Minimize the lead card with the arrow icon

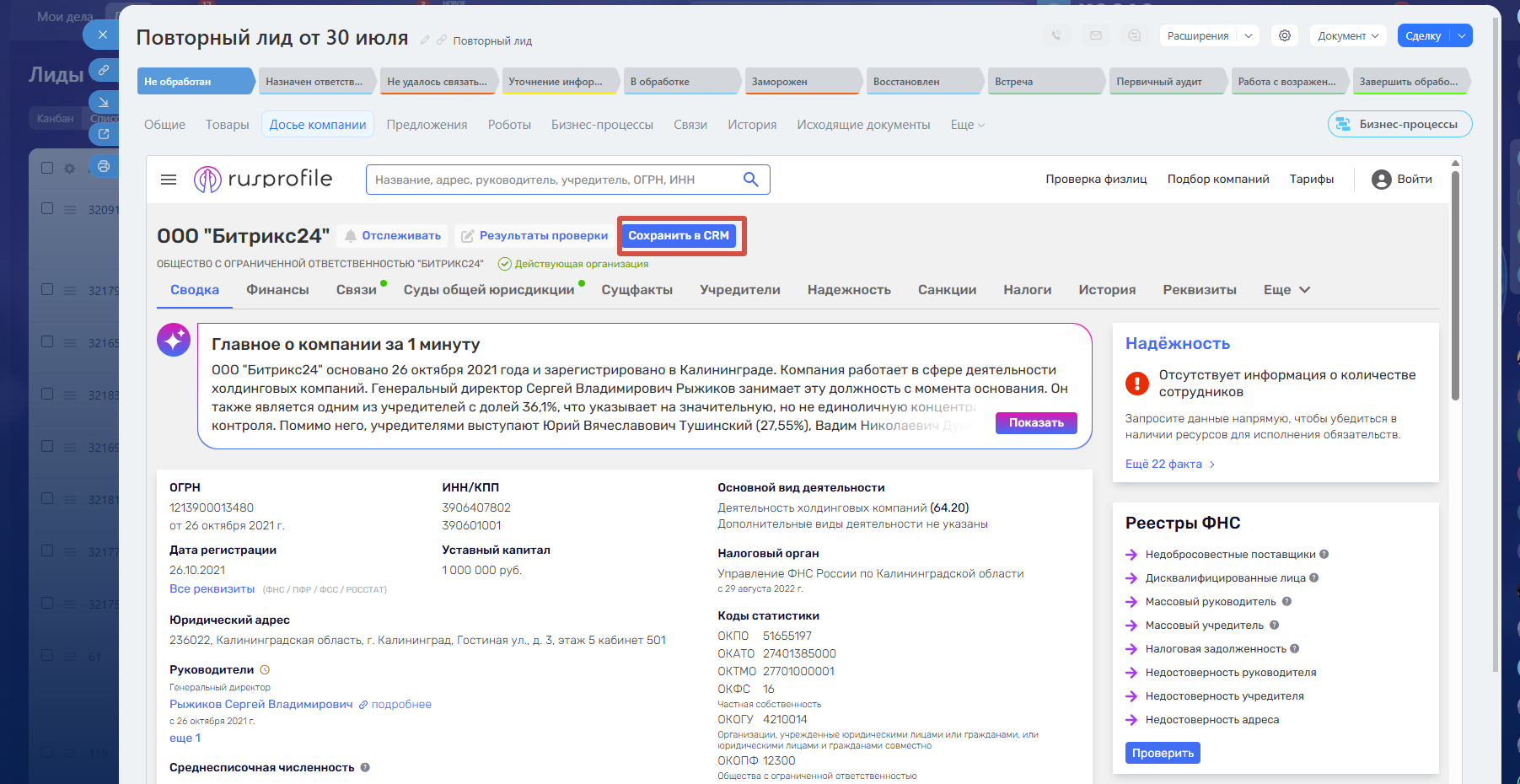(x=103, y=102)
